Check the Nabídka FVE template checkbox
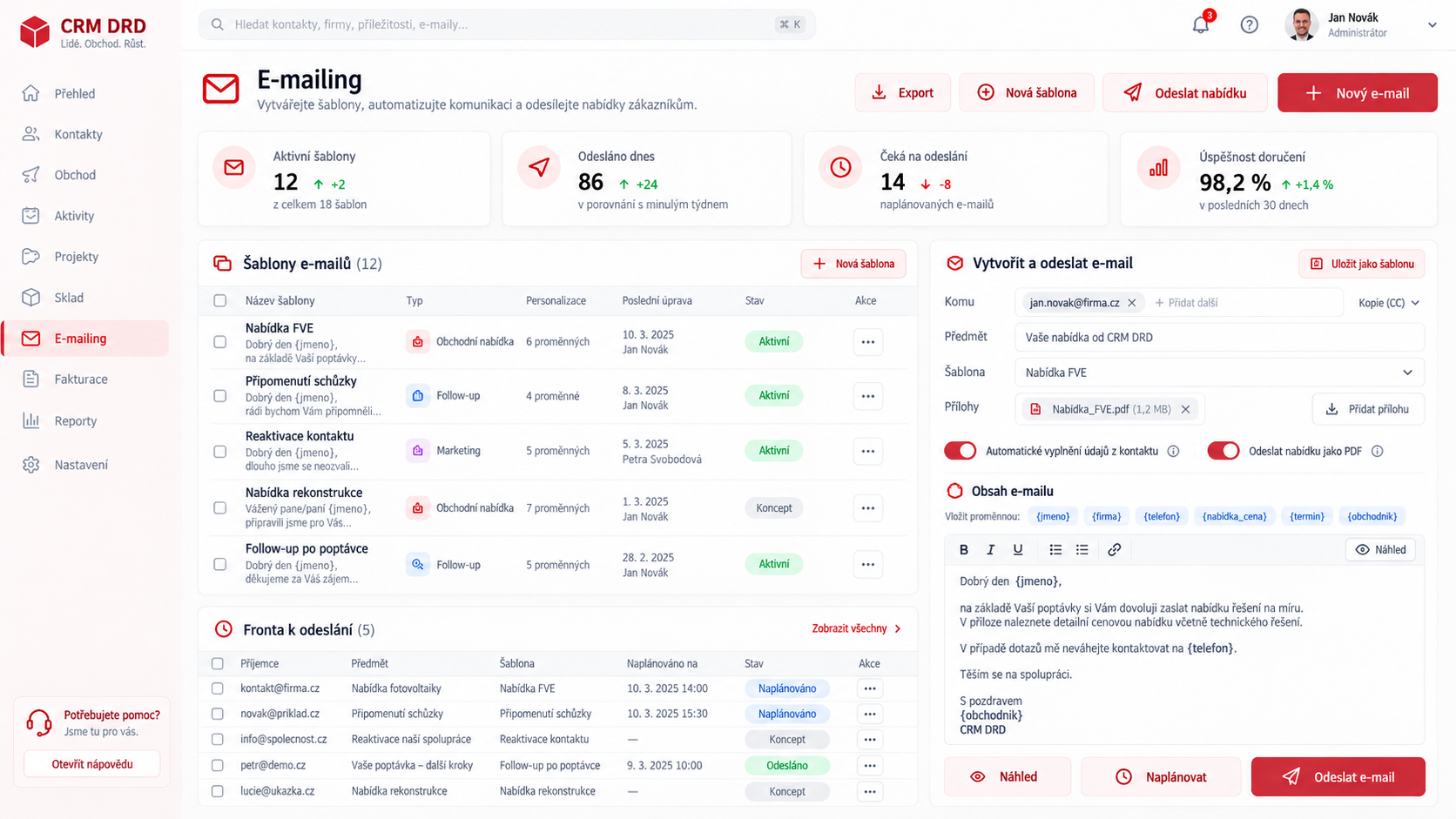This screenshot has height=819, width=1456. click(219, 342)
